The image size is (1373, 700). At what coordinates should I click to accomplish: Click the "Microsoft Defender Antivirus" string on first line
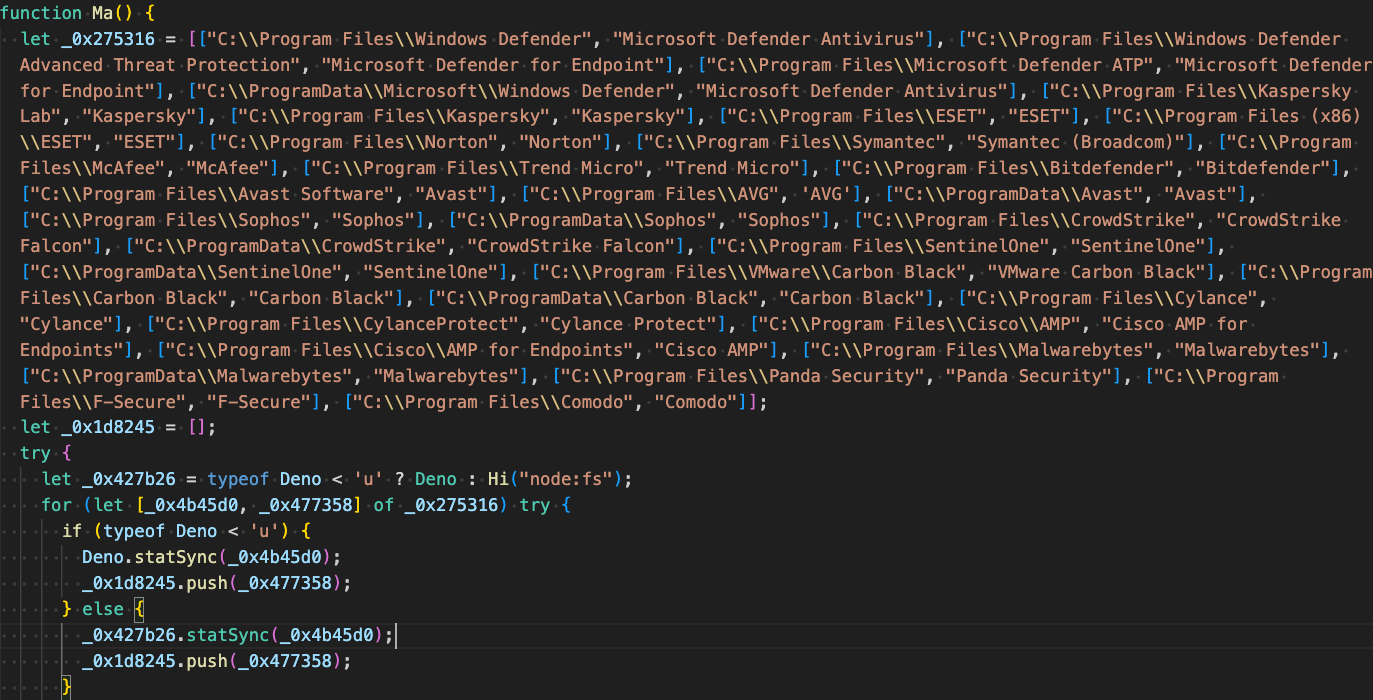pos(767,39)
